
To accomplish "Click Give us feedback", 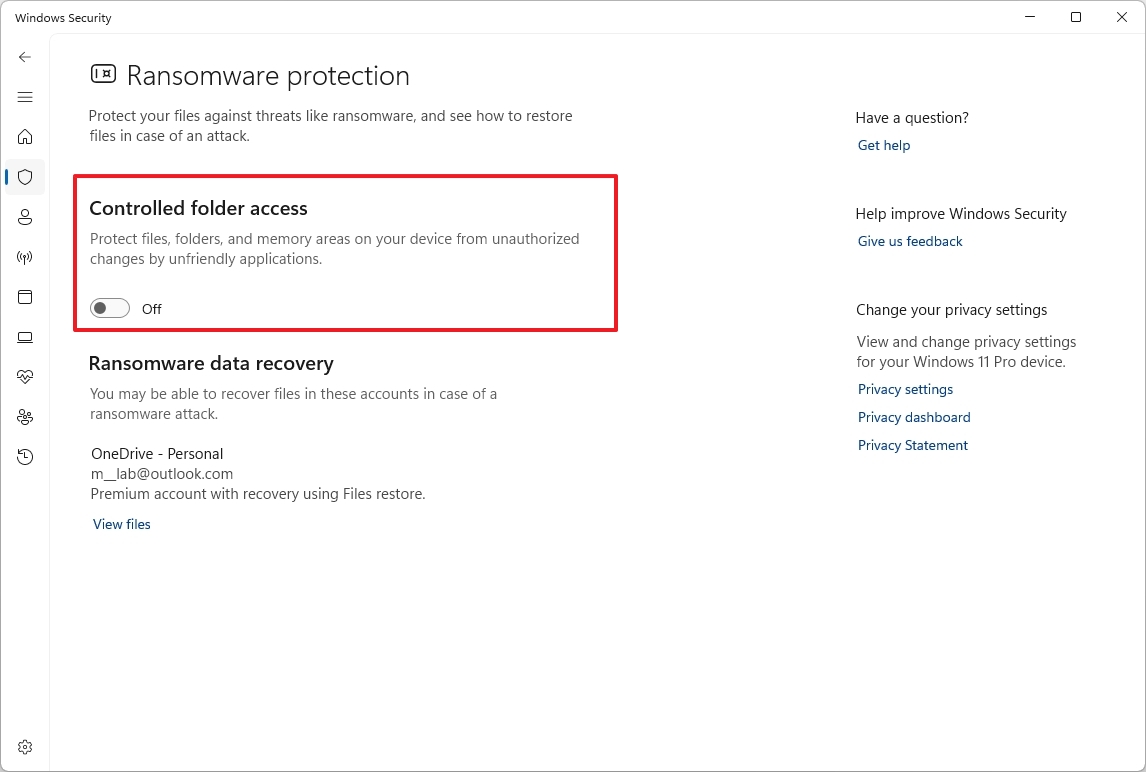I will pyautogui.click(x=909, y=241).
